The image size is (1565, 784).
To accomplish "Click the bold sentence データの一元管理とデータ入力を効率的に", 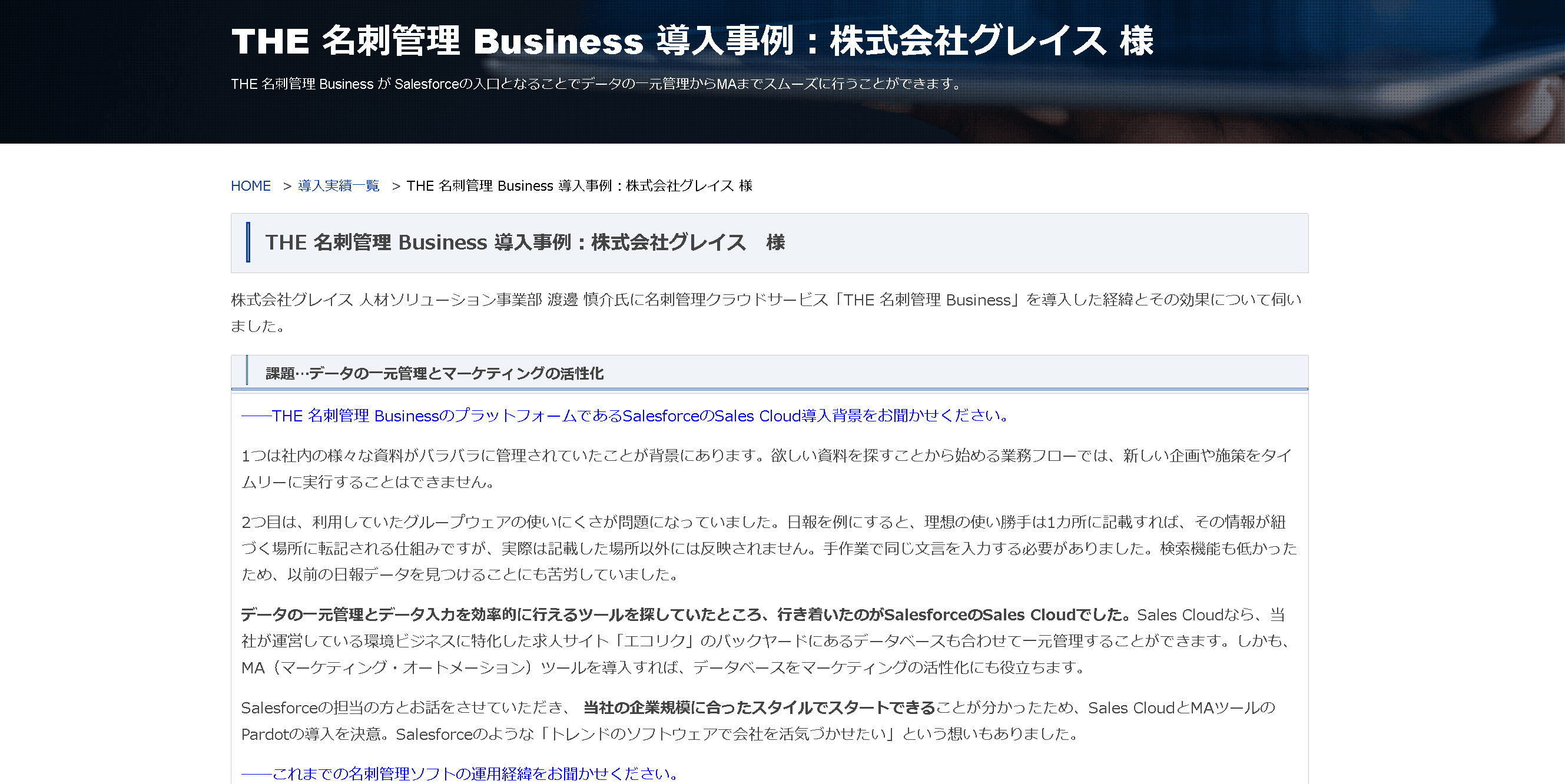I will coord(685,615).
